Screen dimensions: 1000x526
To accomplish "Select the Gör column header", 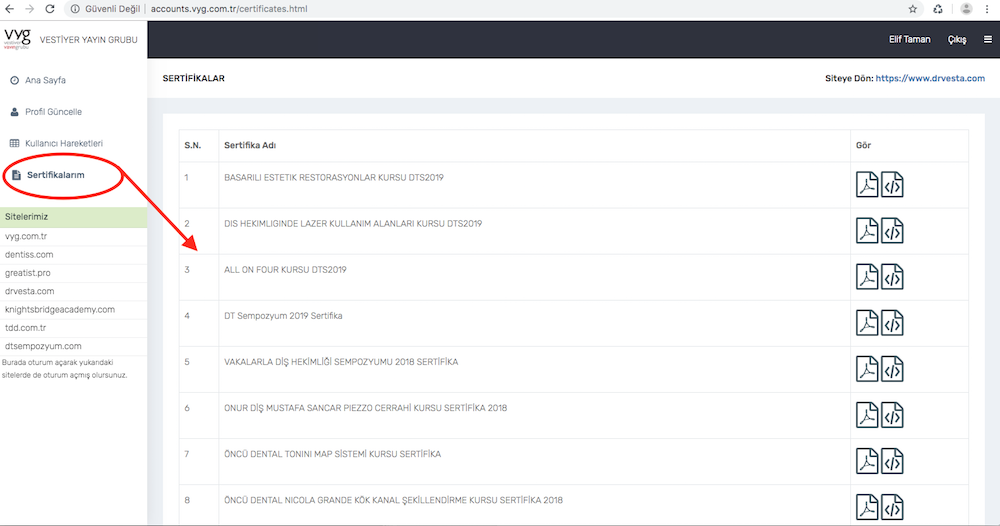I will pyautogui.click(x=864, y=145).
